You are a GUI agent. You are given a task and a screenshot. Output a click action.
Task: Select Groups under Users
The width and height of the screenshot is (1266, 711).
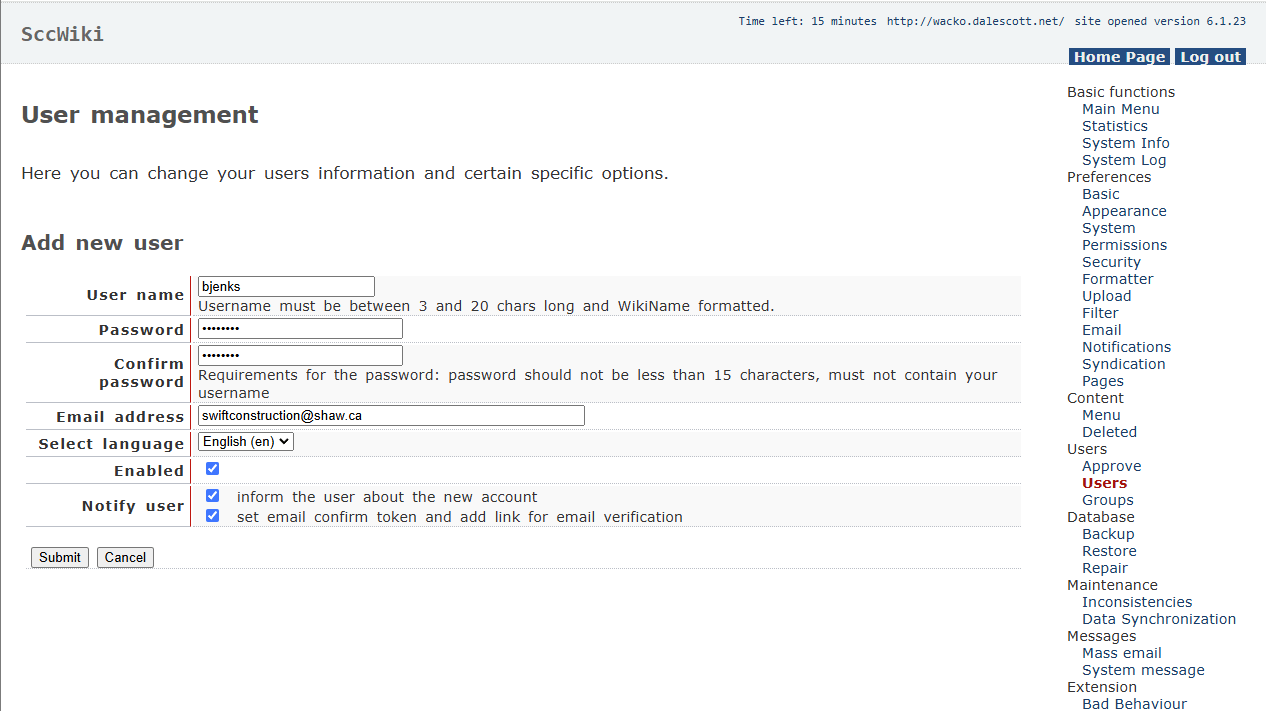pos(1107,500)
